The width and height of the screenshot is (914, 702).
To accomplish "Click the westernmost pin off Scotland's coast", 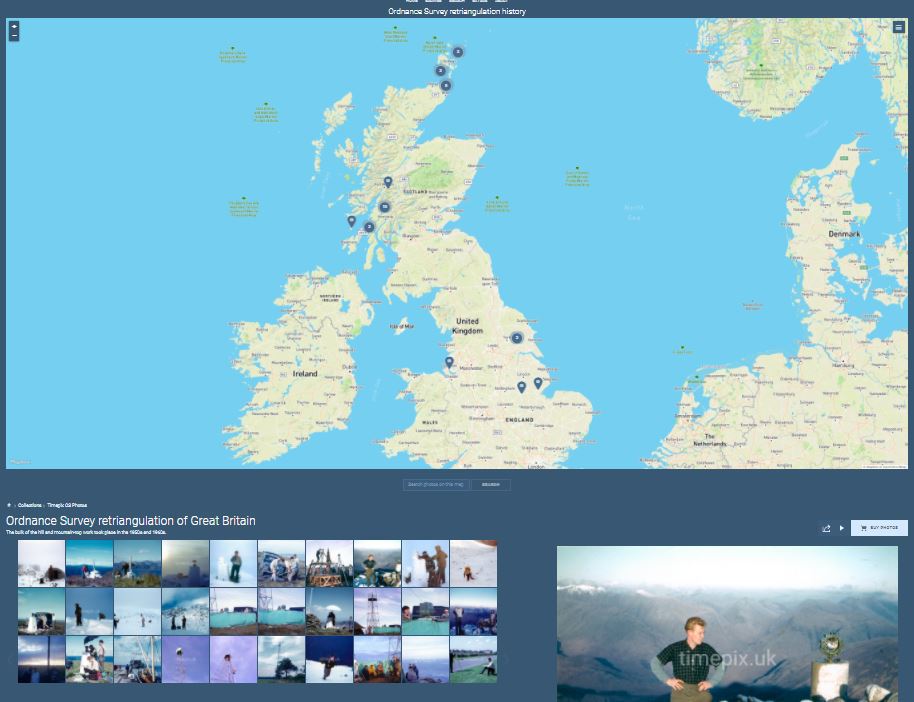I will click(351, 221).
